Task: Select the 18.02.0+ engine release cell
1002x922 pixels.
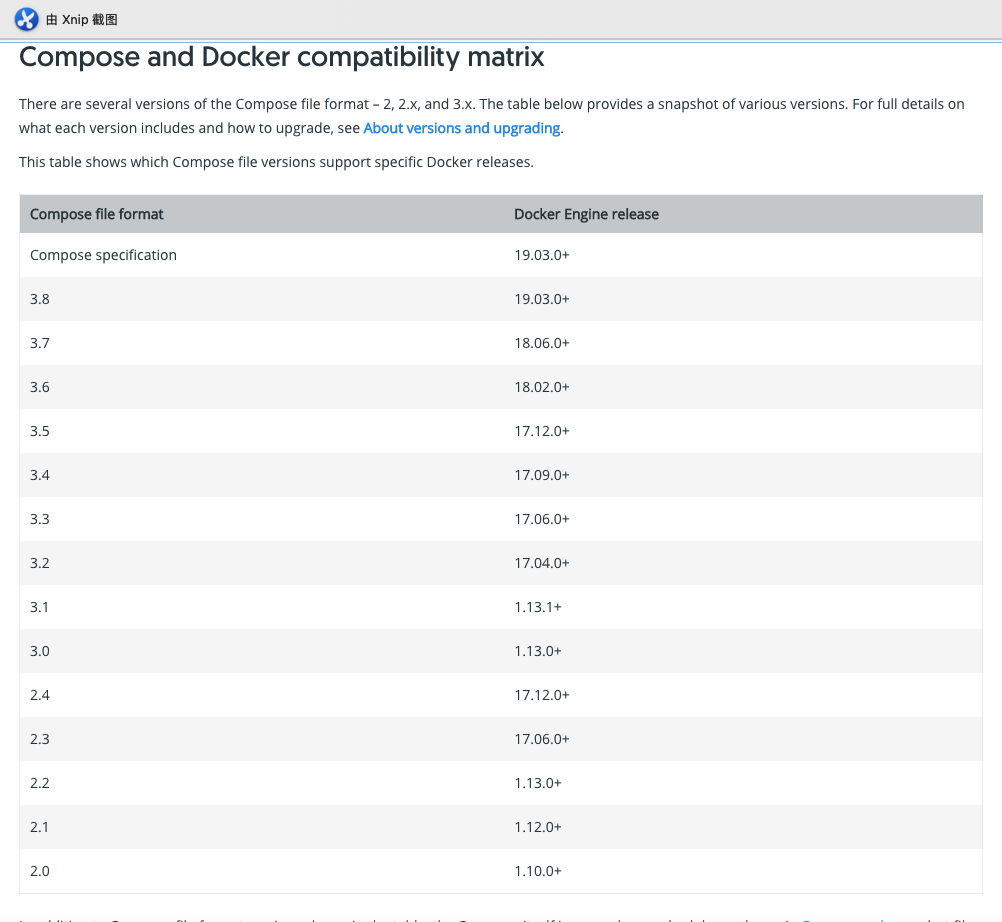Action: 541,387
